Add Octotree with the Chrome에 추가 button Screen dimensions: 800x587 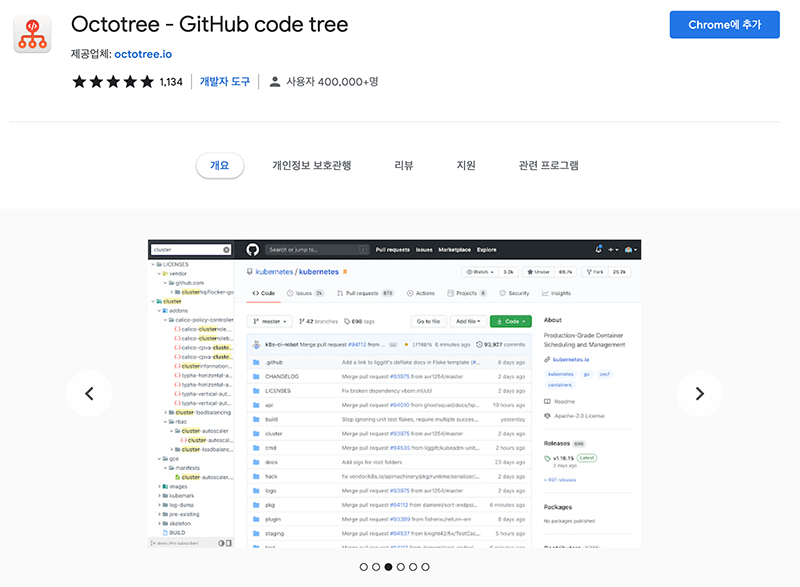tap(724, 24)
